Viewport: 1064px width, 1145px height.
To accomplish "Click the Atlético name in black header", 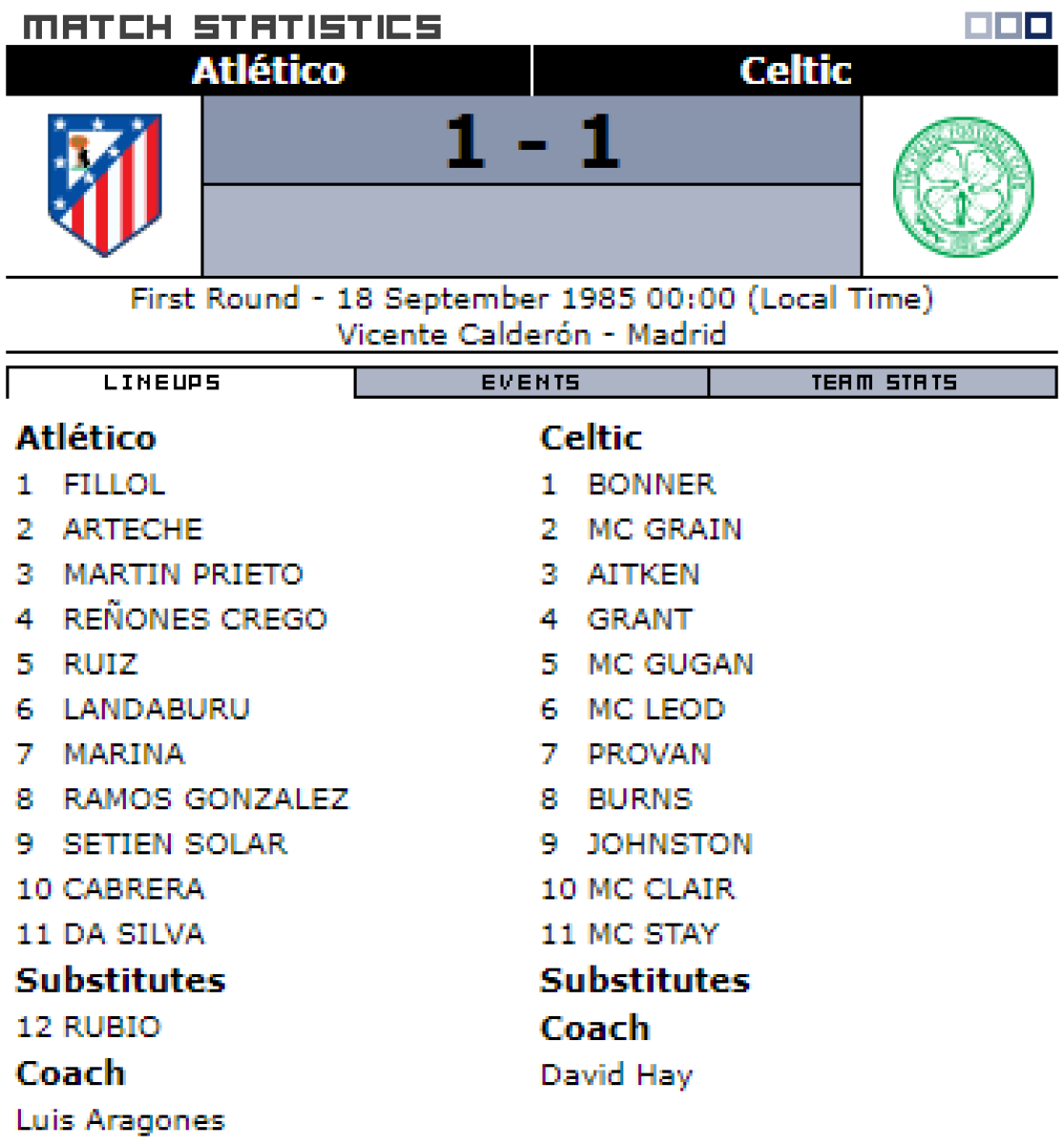I will (x=268, y=71).
